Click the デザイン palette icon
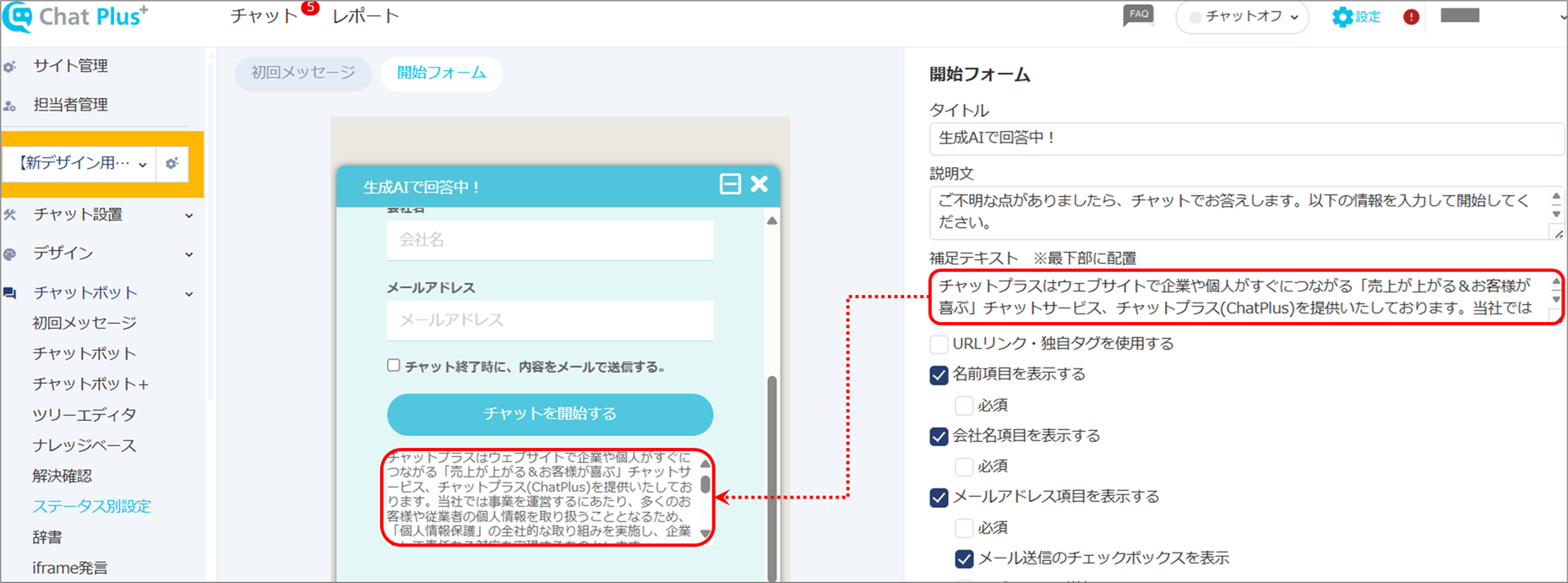1568x583 pixels. coord(9,253)
